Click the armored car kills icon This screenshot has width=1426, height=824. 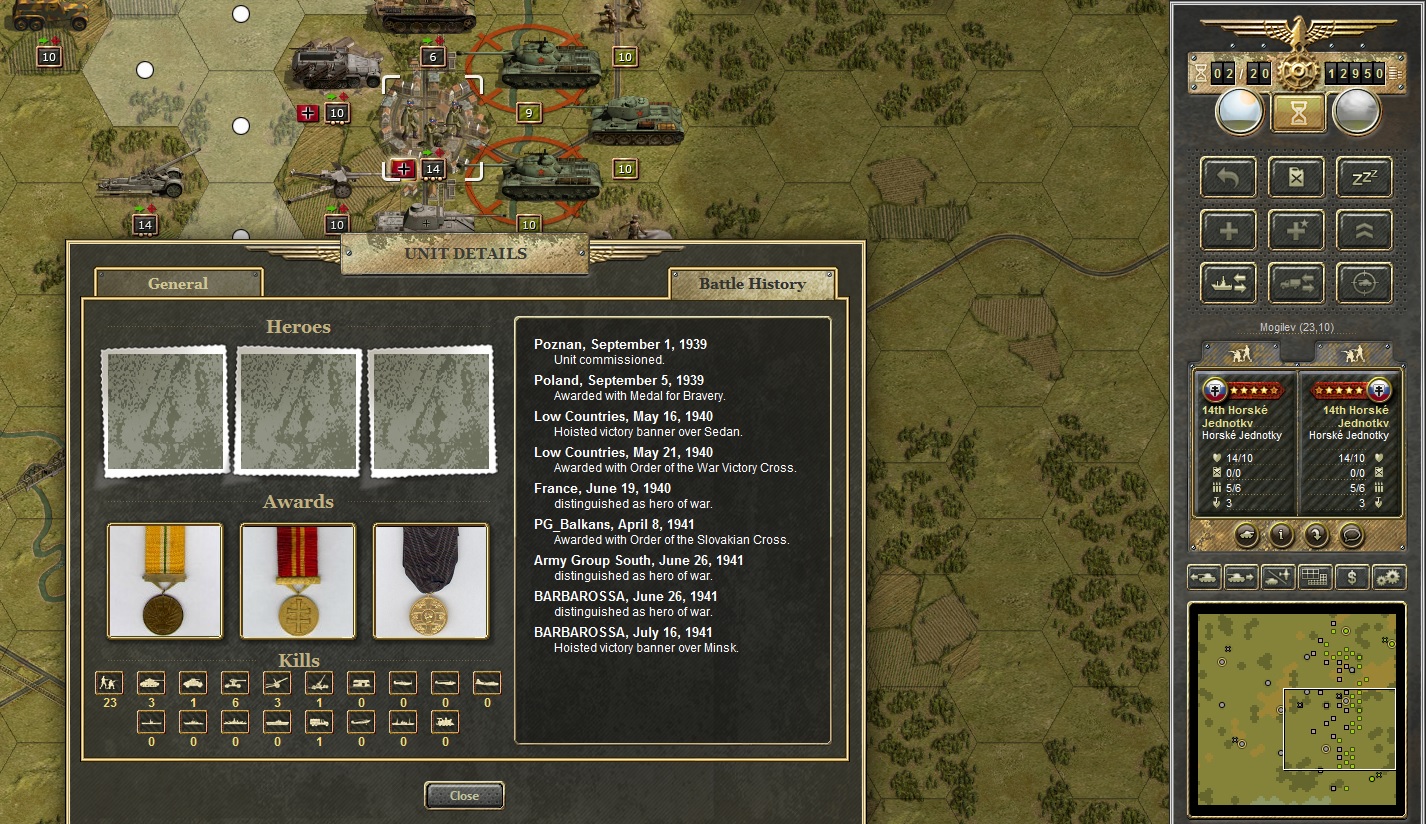(x=193, y=683)
